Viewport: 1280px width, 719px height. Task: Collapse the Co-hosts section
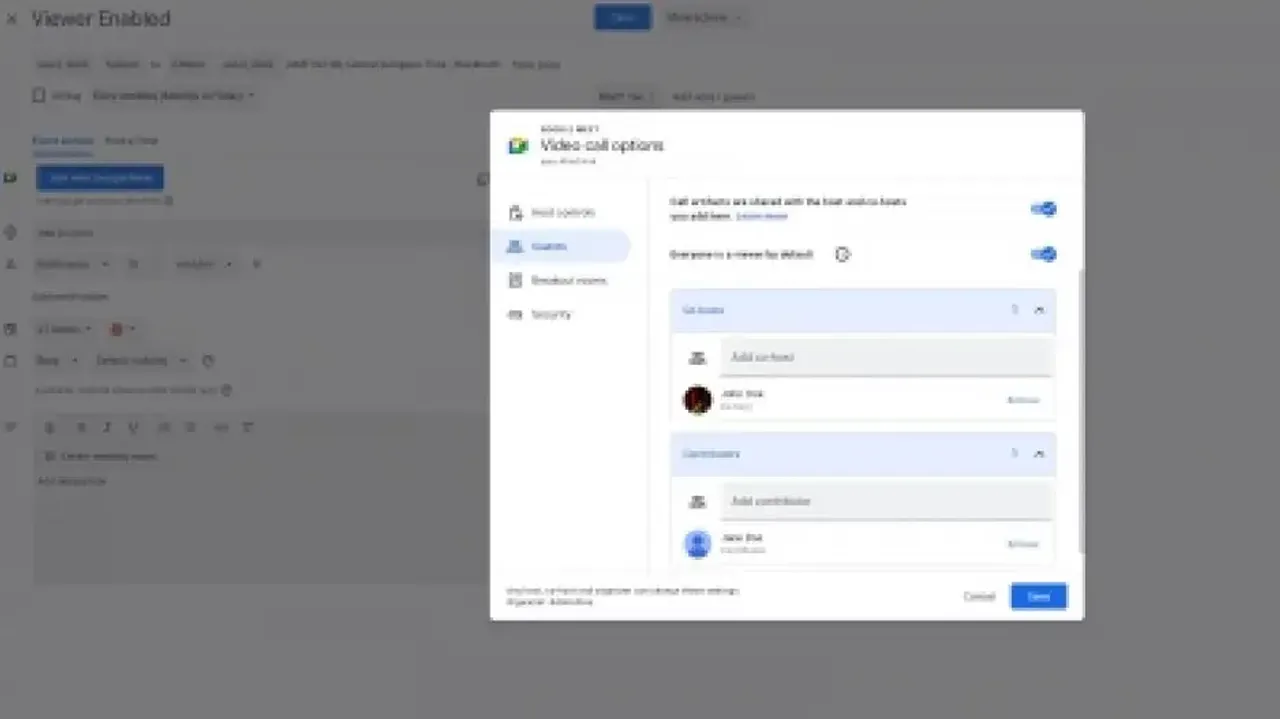pos(1039,310)
